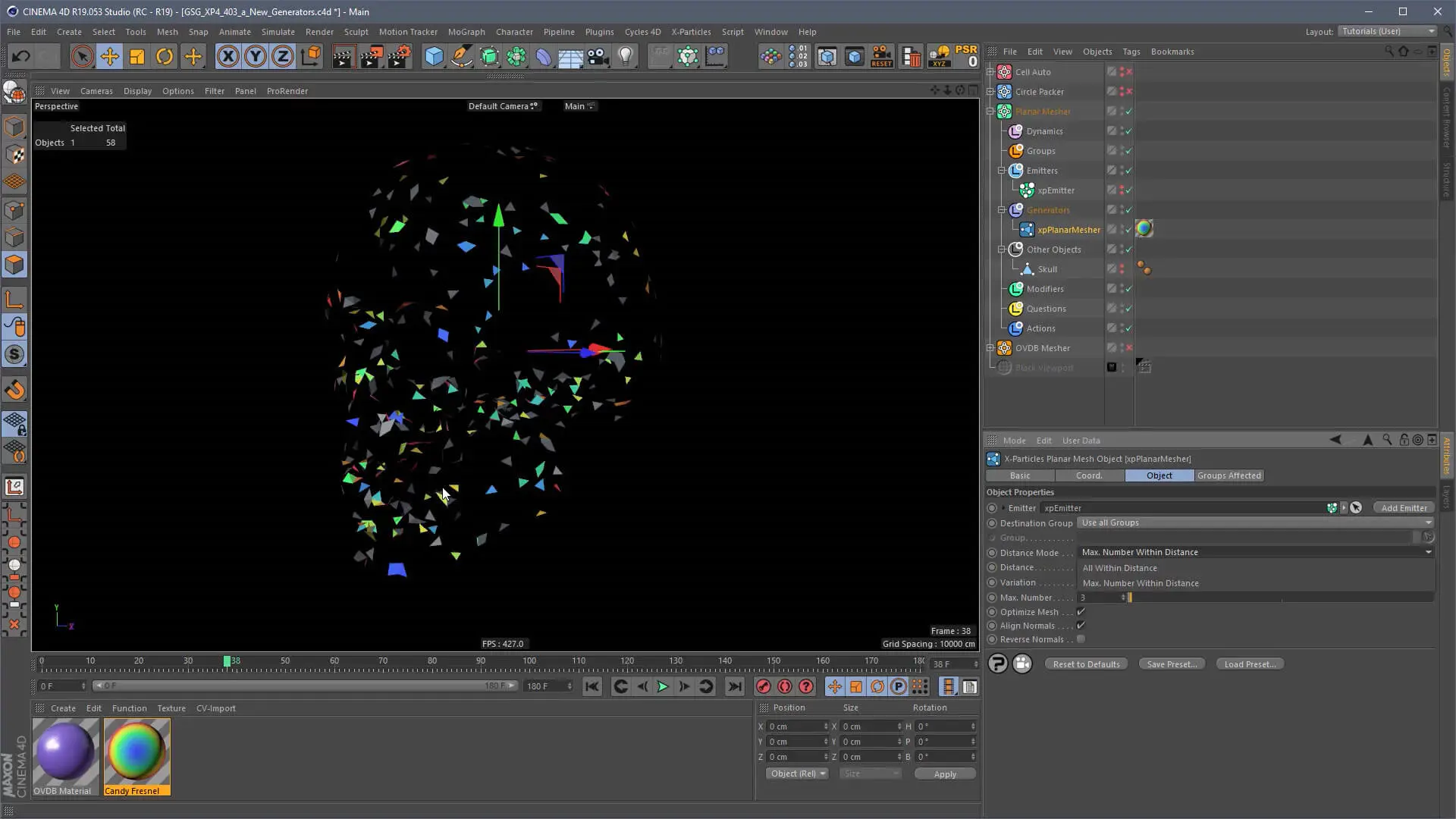Image resolution: width=1456 pixels, height=819 pixels.
Task: Choose All Within Distance option
Action: tap(1119, 568)
